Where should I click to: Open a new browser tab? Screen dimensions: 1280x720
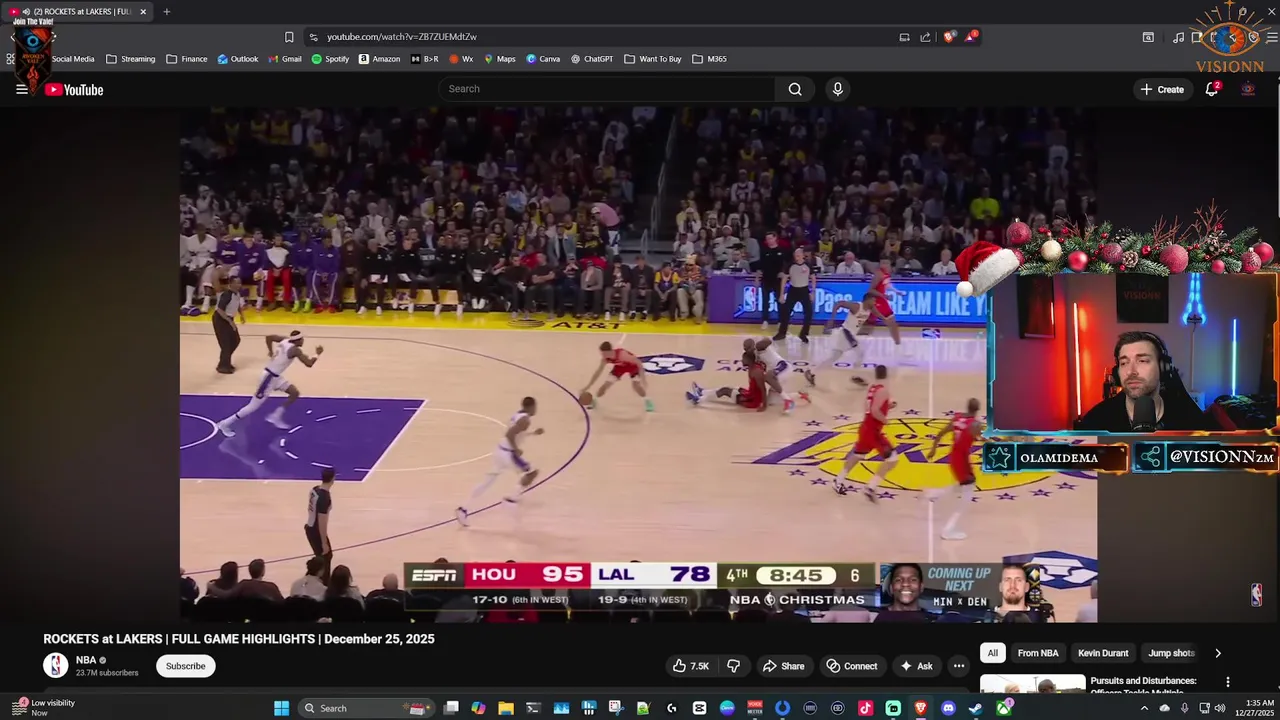click(166, 12)
